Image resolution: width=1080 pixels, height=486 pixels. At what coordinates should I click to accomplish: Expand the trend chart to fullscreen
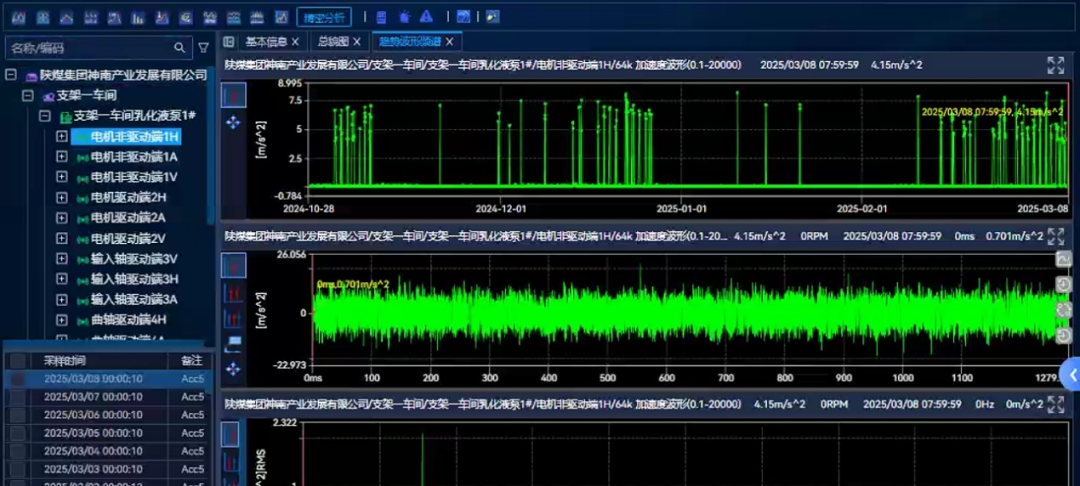[x=1055, y=65]
